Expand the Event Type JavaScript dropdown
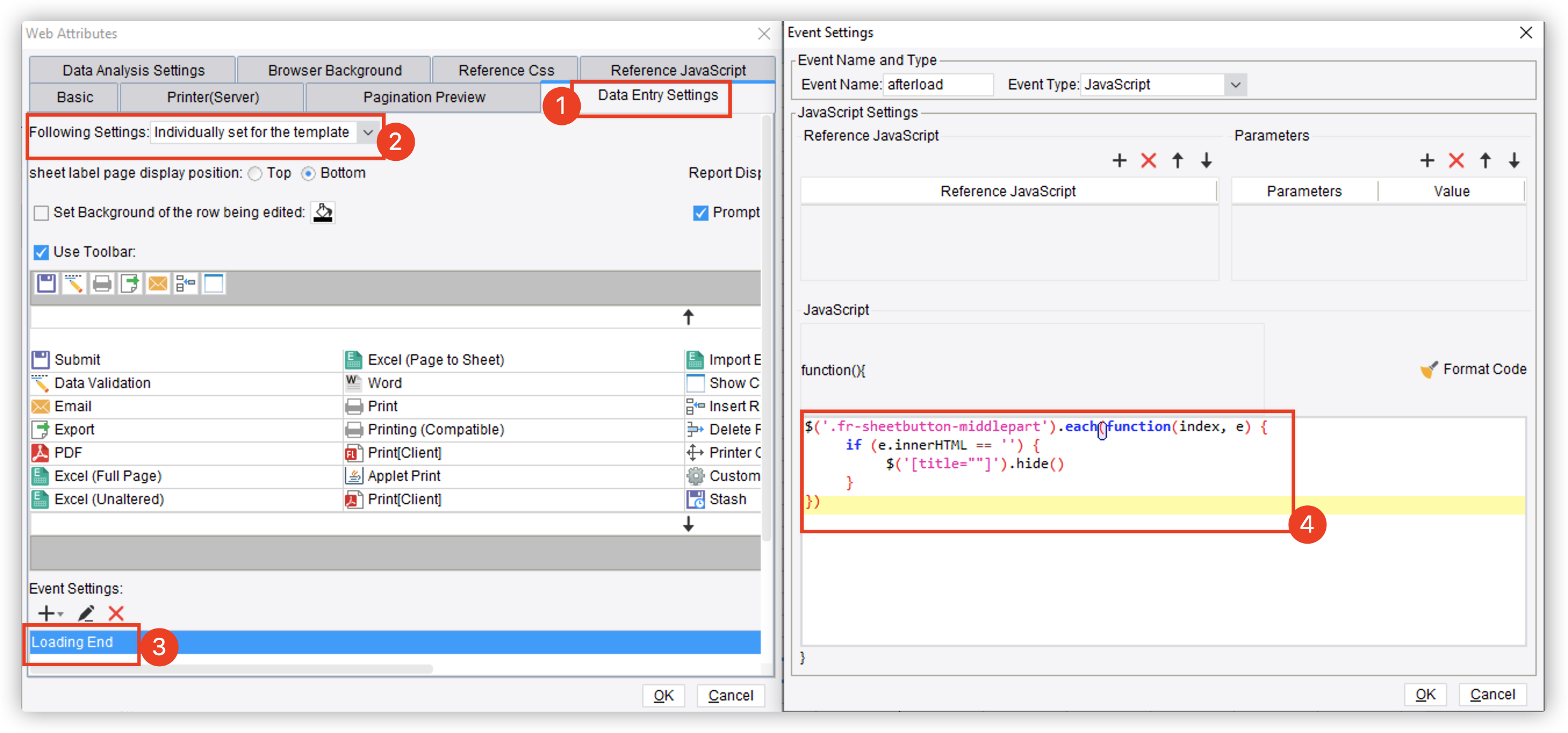The height and width of the screenshot is (733, 1568). [x=1235, y=85]
